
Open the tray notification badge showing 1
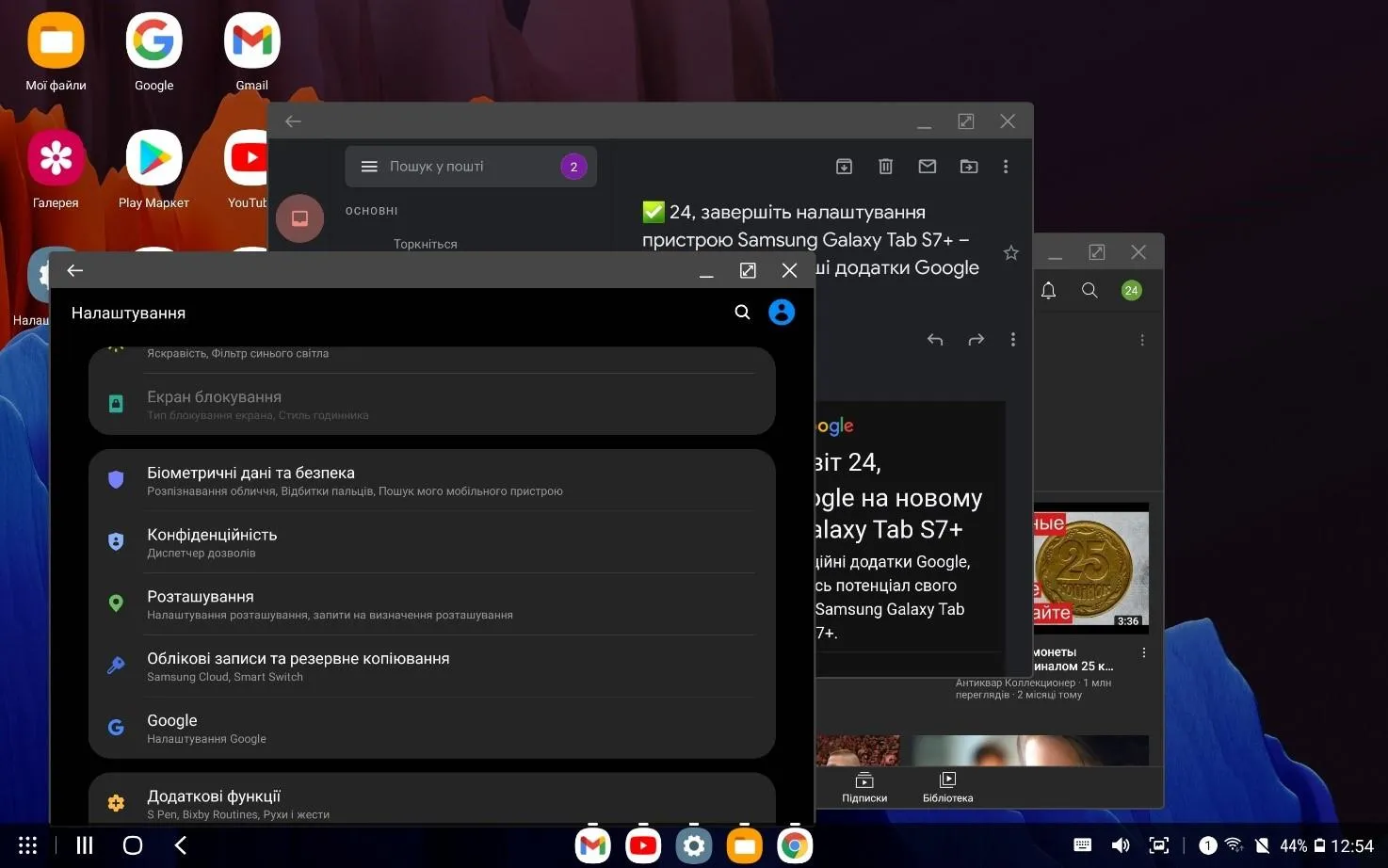pos(1207,845)
